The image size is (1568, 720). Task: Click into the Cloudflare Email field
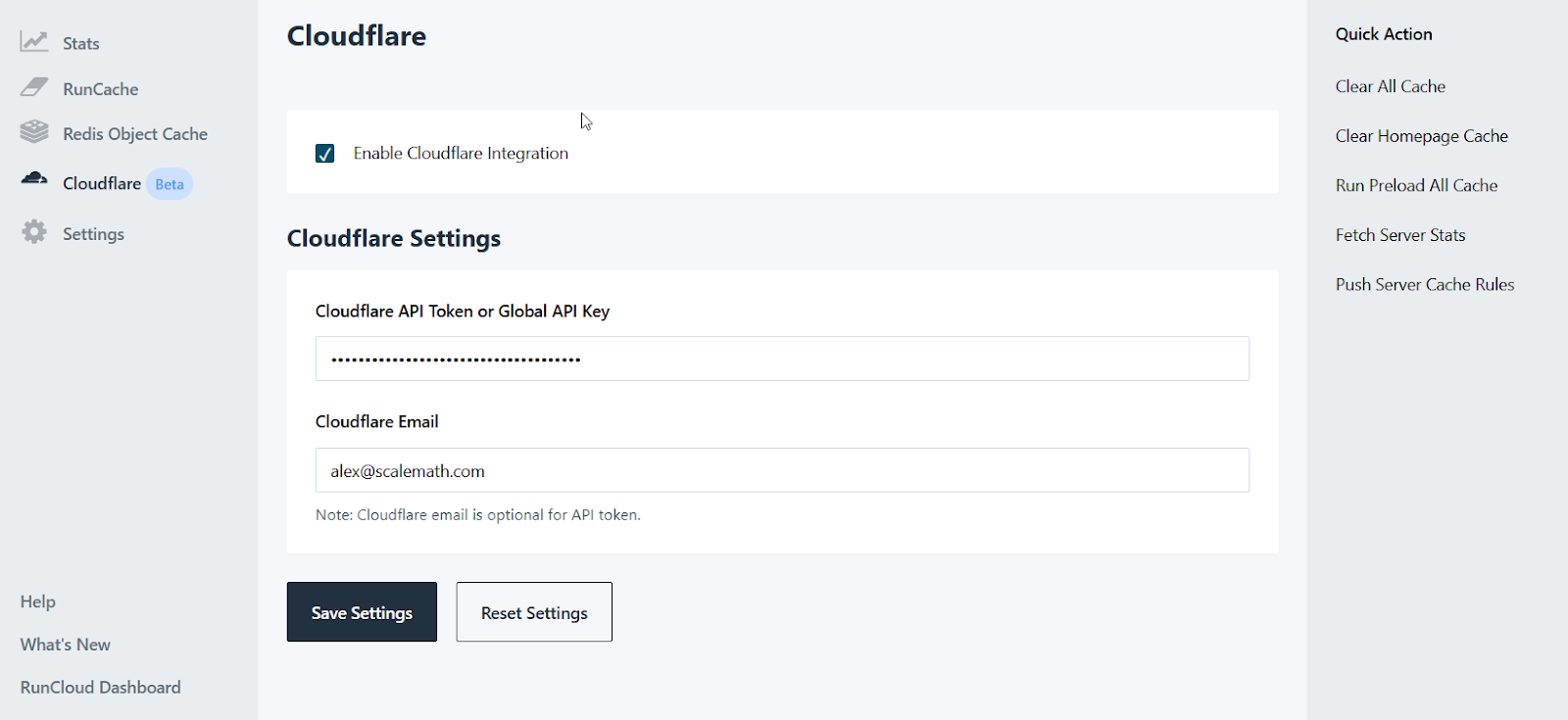pyautogui.click(x=781, y=470)
